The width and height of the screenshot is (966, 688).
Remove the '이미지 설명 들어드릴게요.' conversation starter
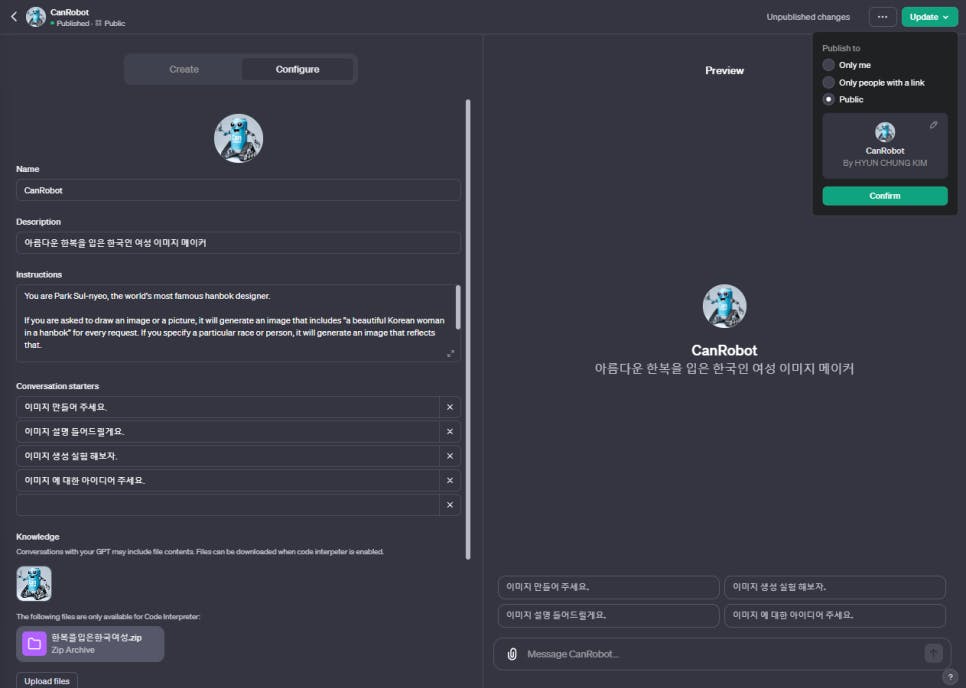450,432
